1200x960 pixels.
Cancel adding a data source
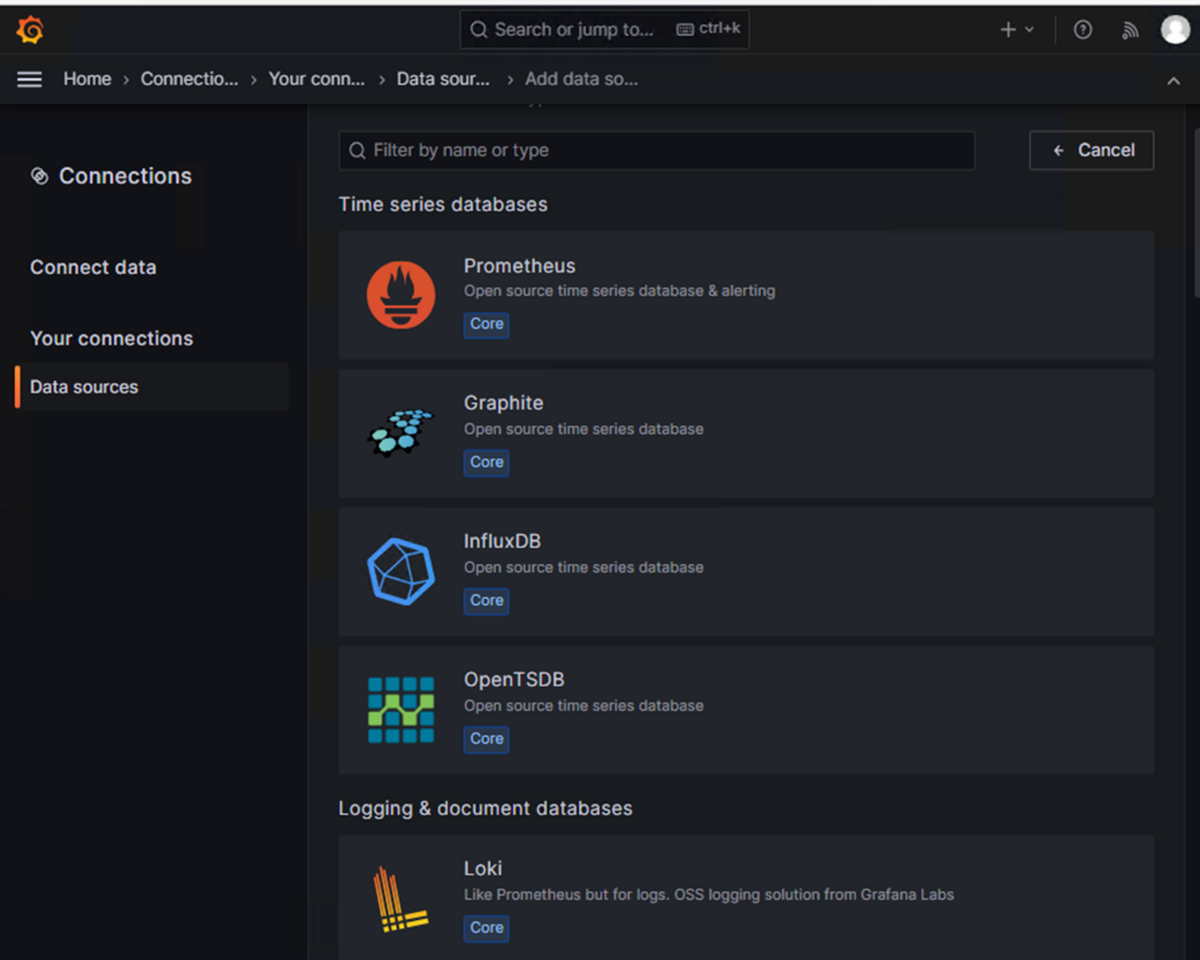click(x=1092, y=150)
